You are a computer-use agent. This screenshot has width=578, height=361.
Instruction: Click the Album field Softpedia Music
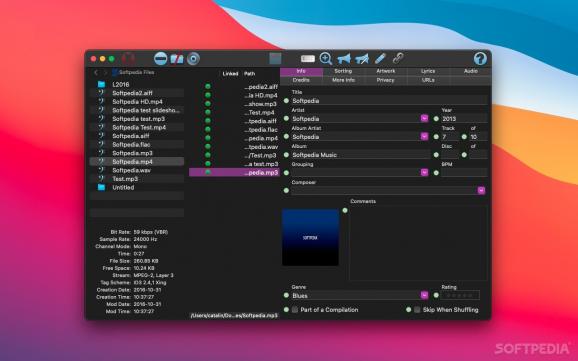tap(361, 155)
